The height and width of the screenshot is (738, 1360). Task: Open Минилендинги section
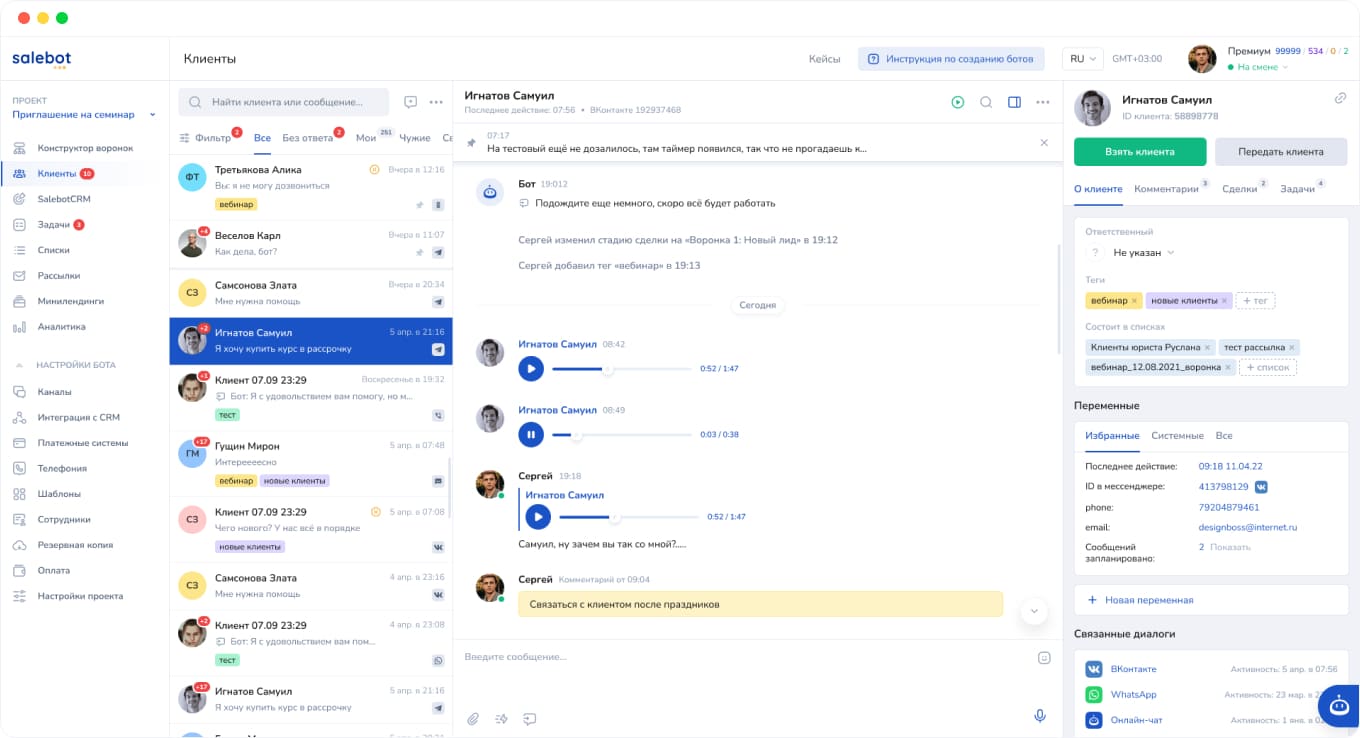tap(70, 301)
